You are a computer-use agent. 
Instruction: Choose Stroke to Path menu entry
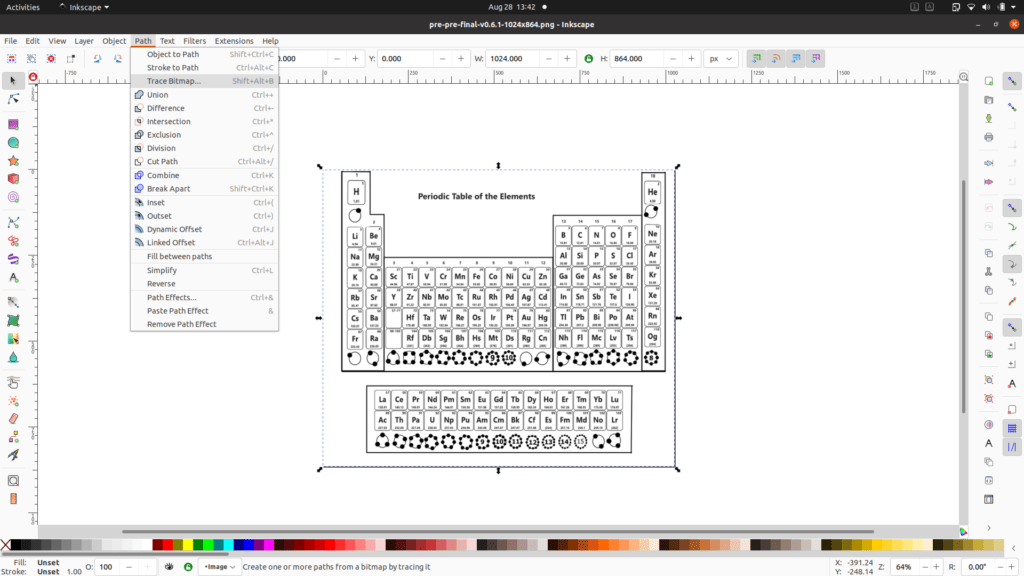pyautogui.click(x=204, y=67)
